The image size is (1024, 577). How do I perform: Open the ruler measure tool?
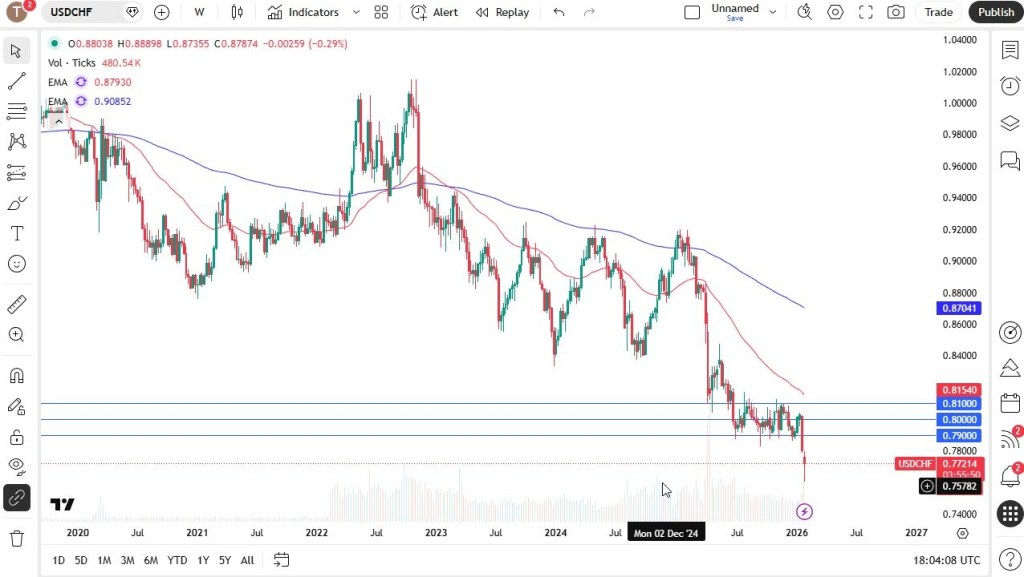click(x=17, y=304)
